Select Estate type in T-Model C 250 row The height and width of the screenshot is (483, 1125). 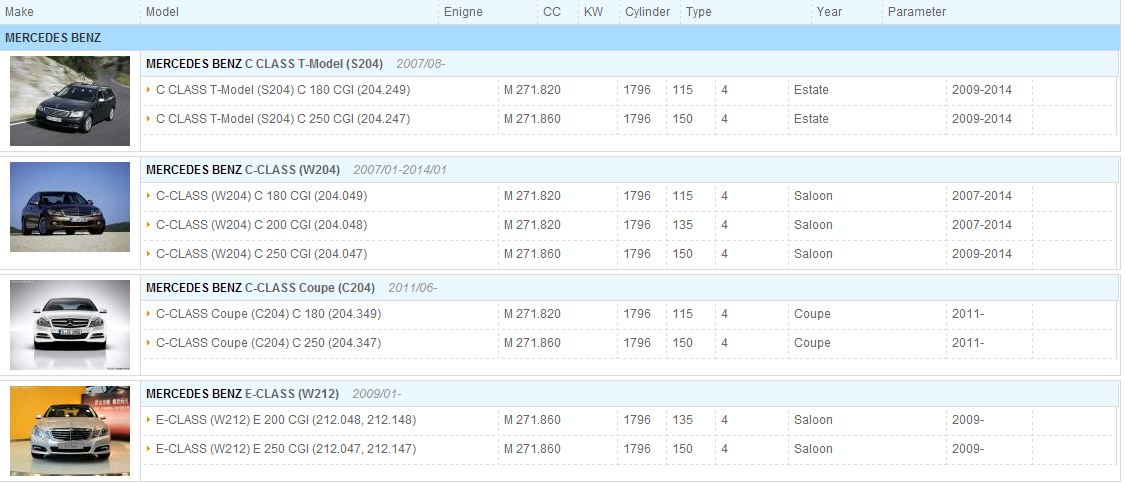tap(811, 118)
